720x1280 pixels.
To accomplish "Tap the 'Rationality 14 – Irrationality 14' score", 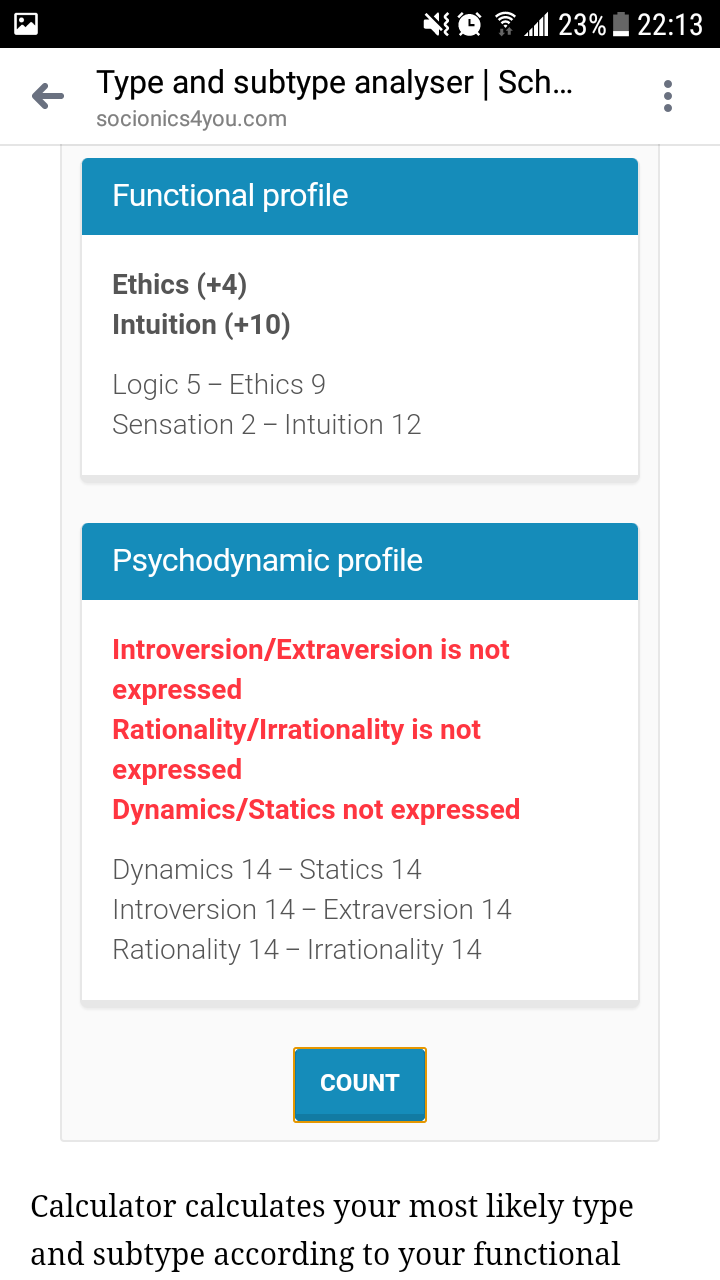I will (x=297, y=950).
